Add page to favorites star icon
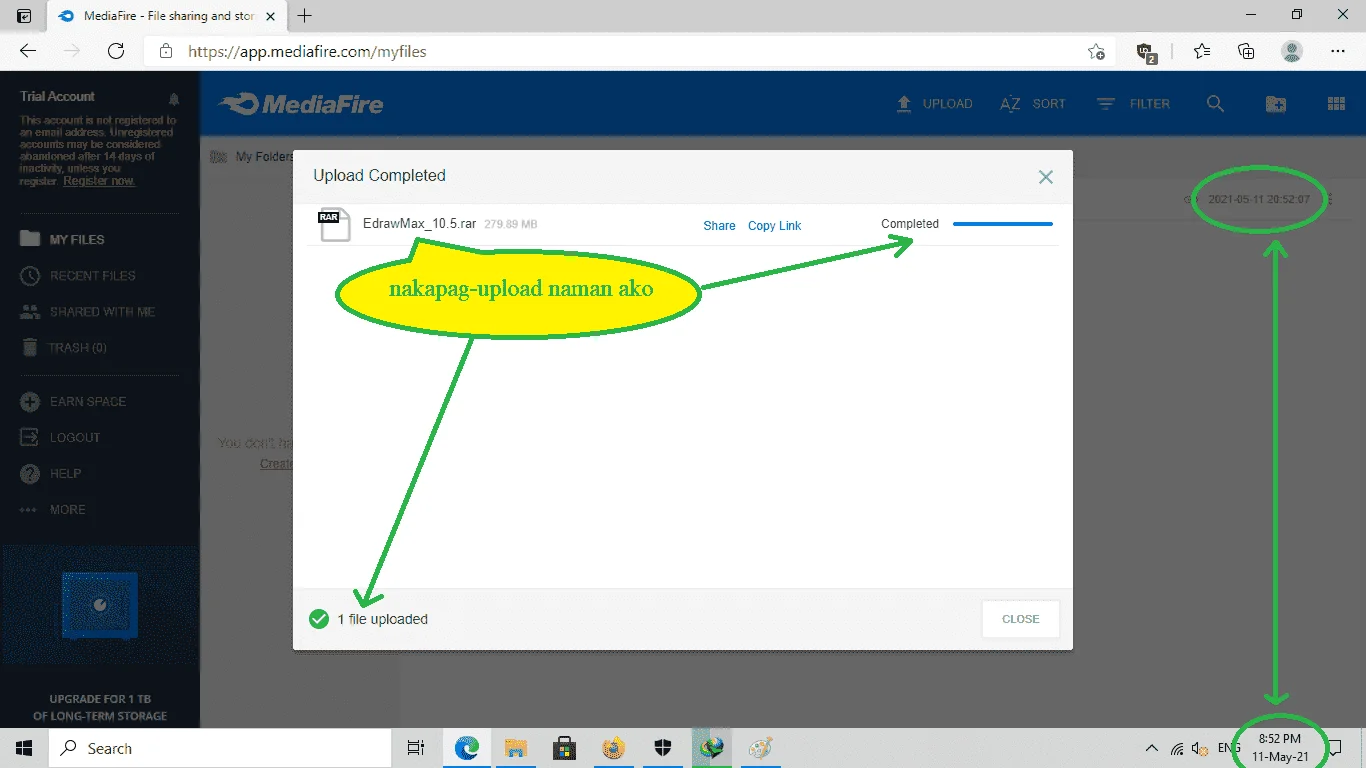 pos(1096,51)
